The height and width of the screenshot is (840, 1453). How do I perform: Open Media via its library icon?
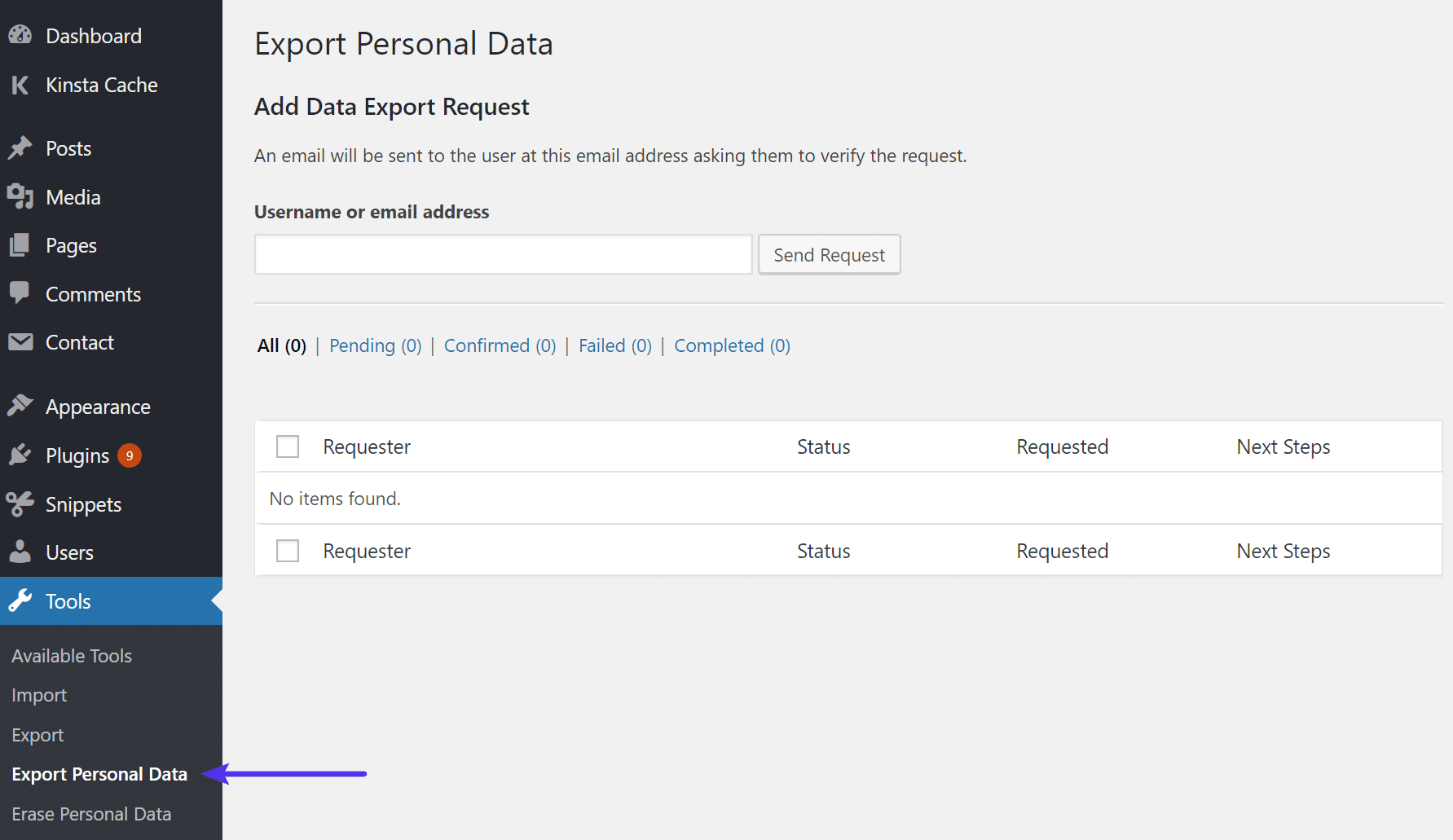pos(20,196)
